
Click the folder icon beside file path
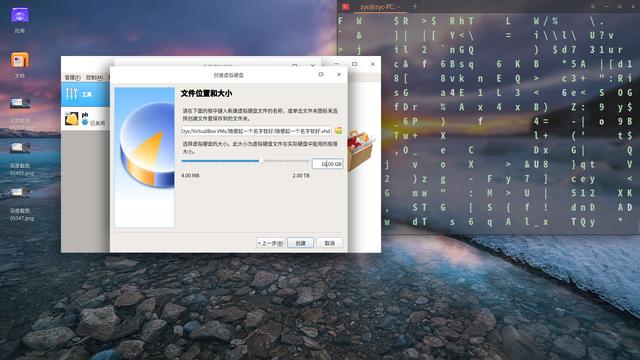click(x=338, y=131)
